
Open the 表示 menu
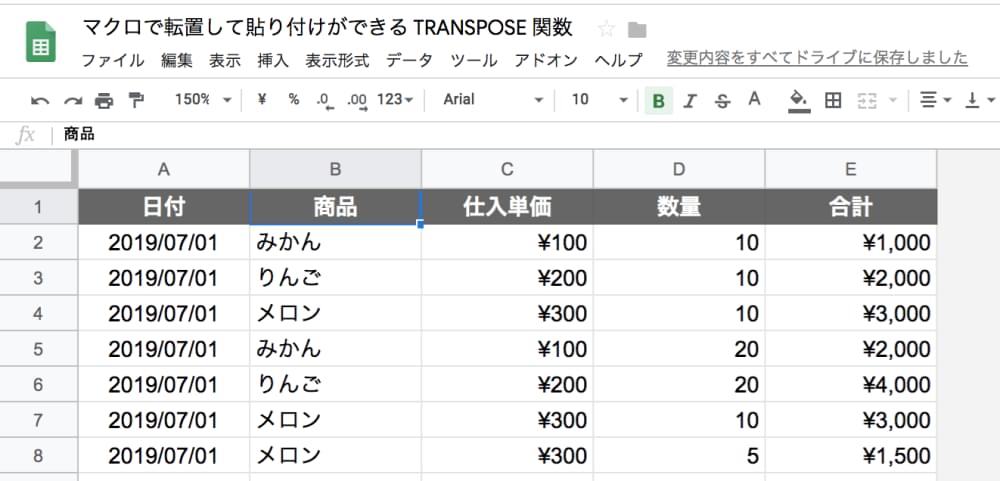225,61
